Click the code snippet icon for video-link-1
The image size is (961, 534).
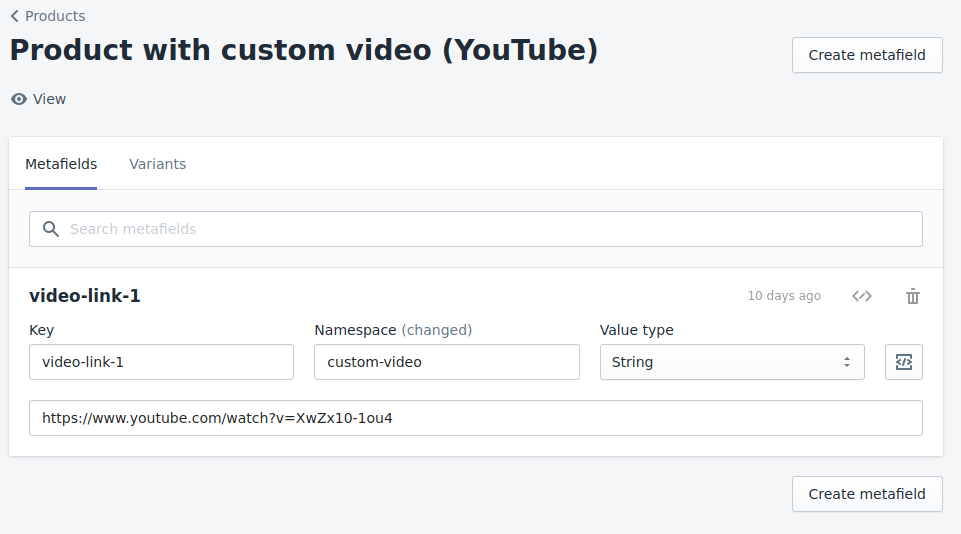point(862,296)
